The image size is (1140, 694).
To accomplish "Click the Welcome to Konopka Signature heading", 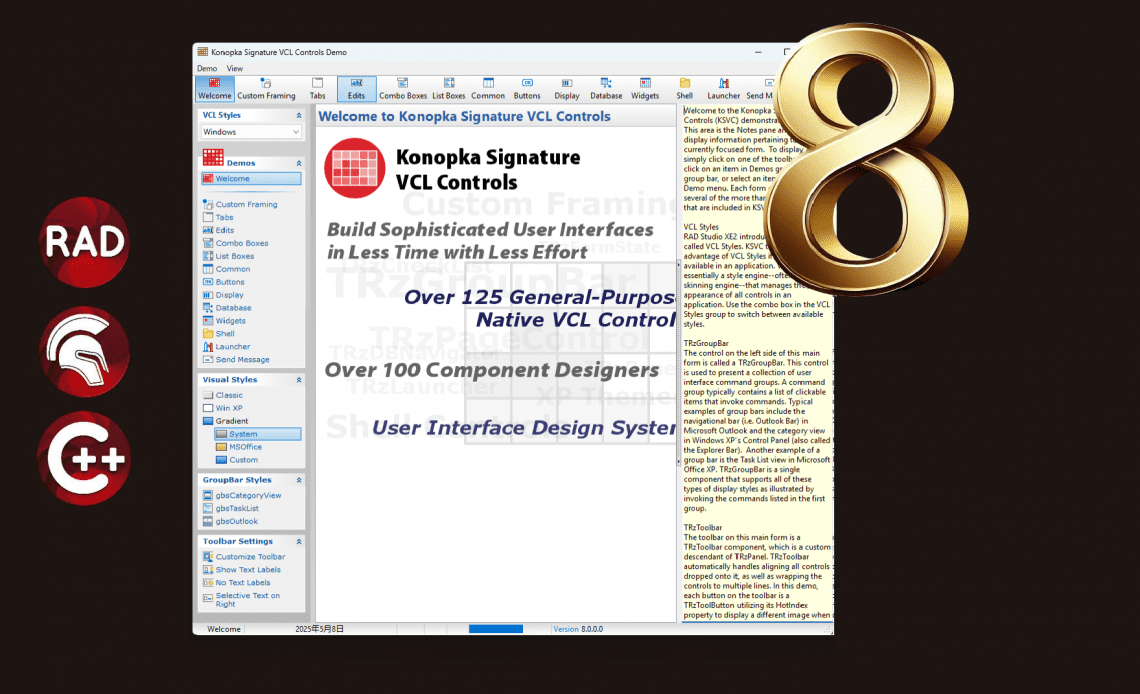I will pos(465,116).
